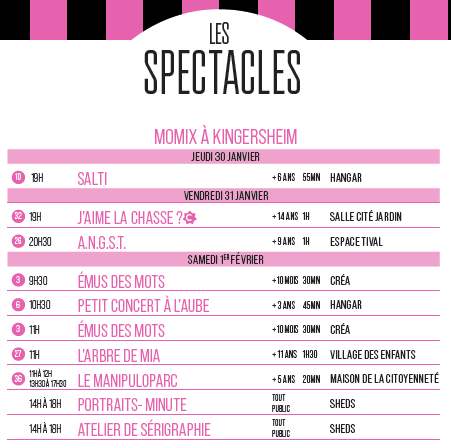Image resolution: width=451 pixels, height=445 pixels.
Task: Click the pink circle numbered 32
Action: [x=18, y=216]
